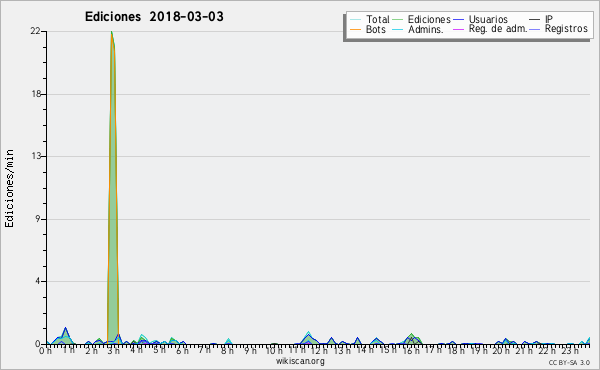
Task: Click the green peak near 16 h
Action: 412,339
